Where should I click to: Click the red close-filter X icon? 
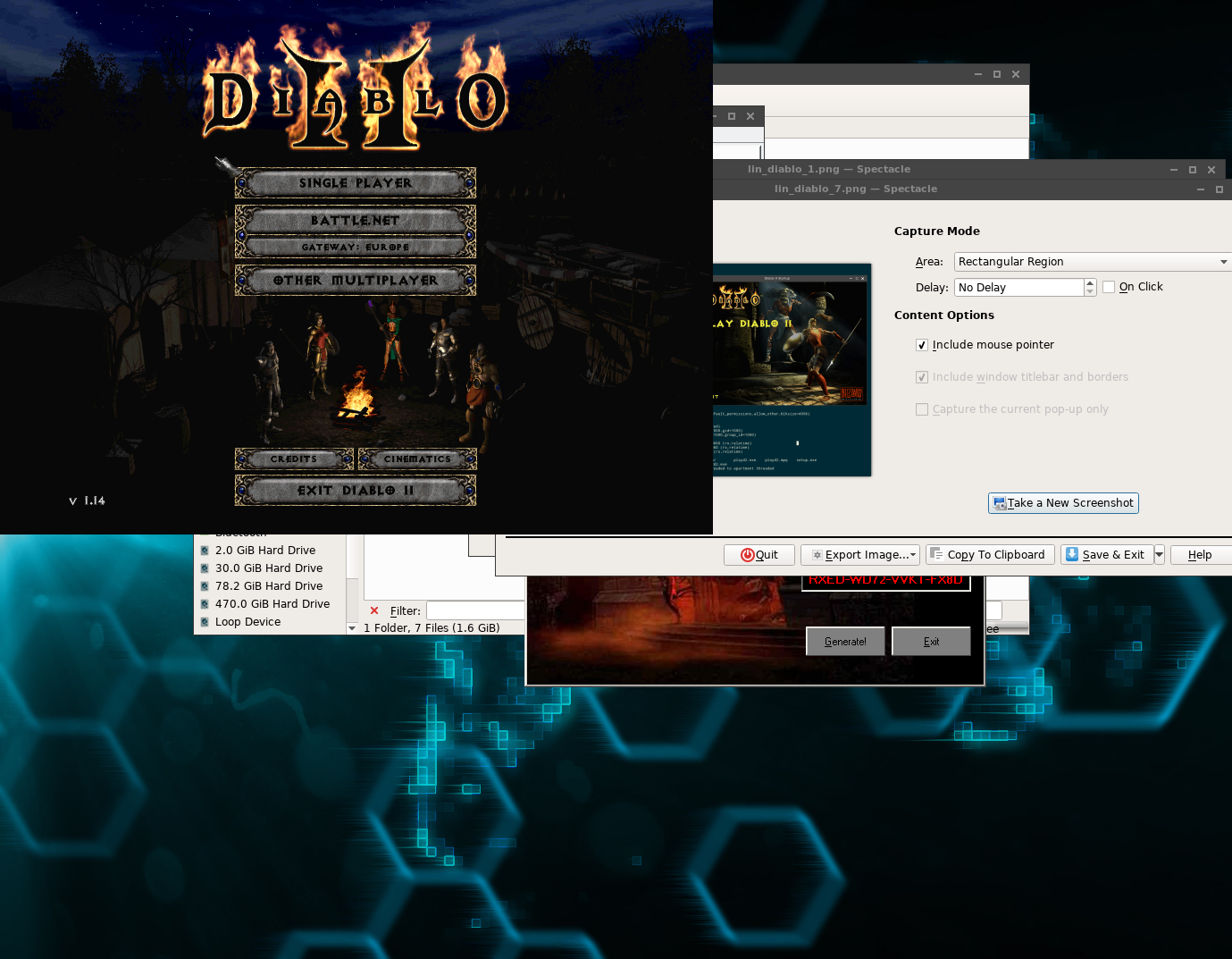[x=374, y=610]
